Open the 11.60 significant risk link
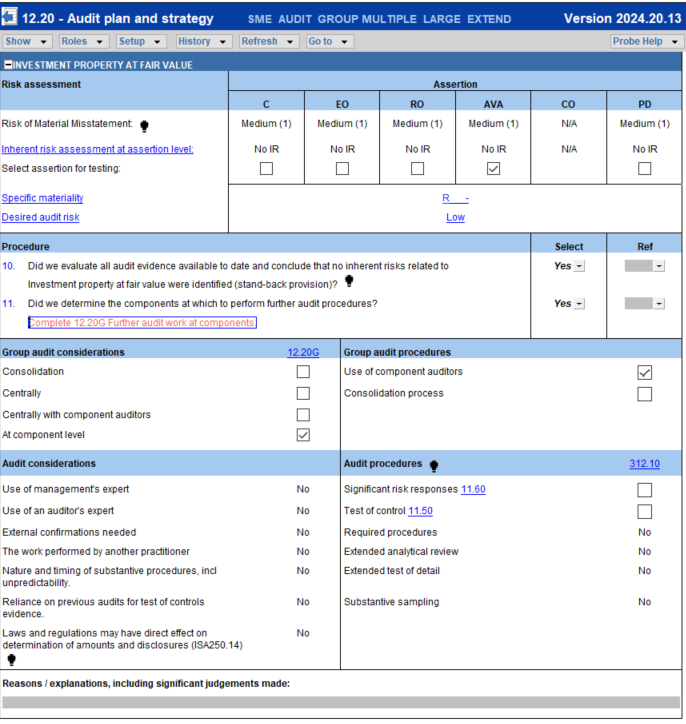Image resolution: width=686 pixels, height=724 pixels. point(473,489)
